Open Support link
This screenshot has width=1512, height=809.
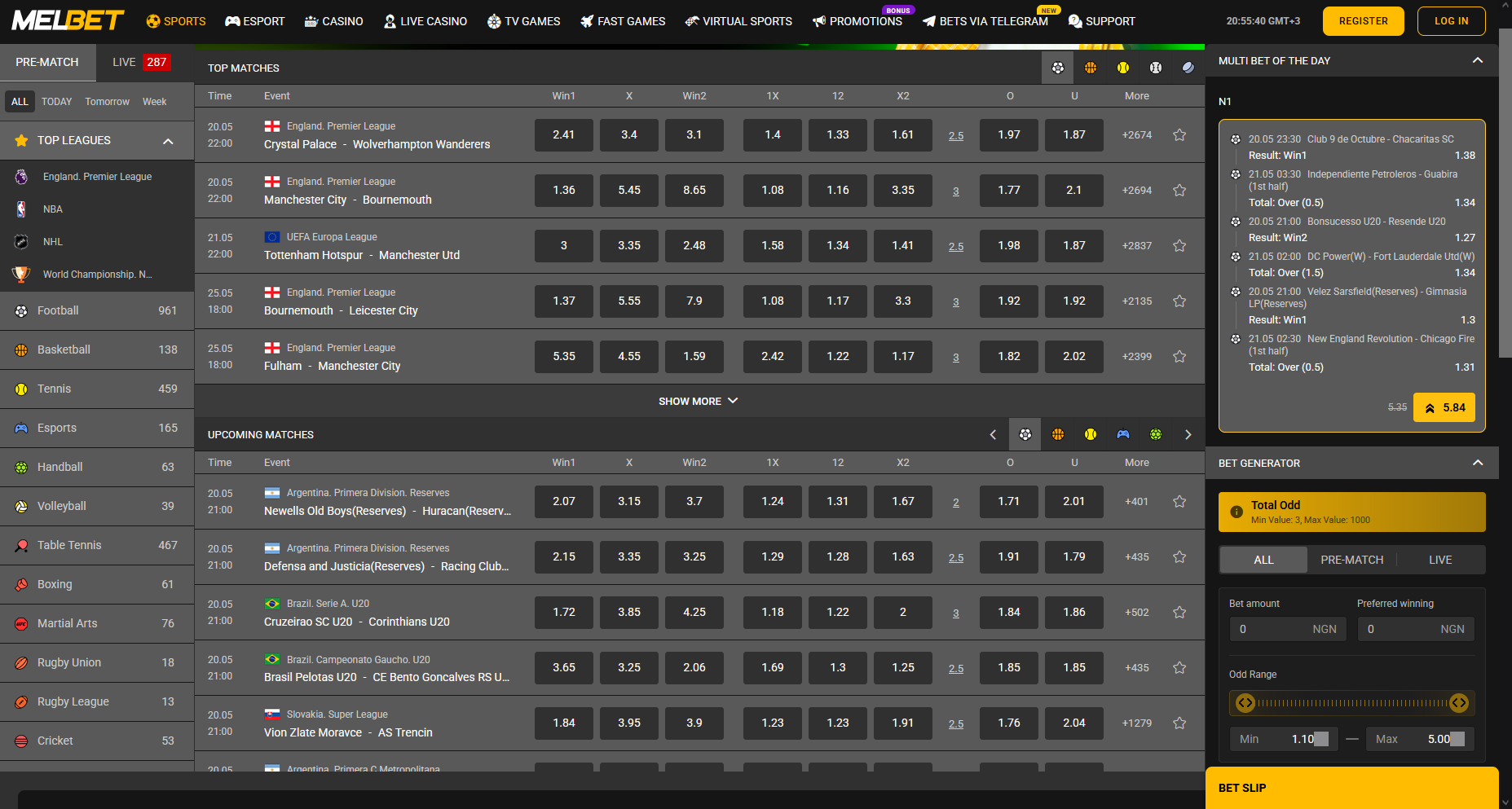(1101, 21)
